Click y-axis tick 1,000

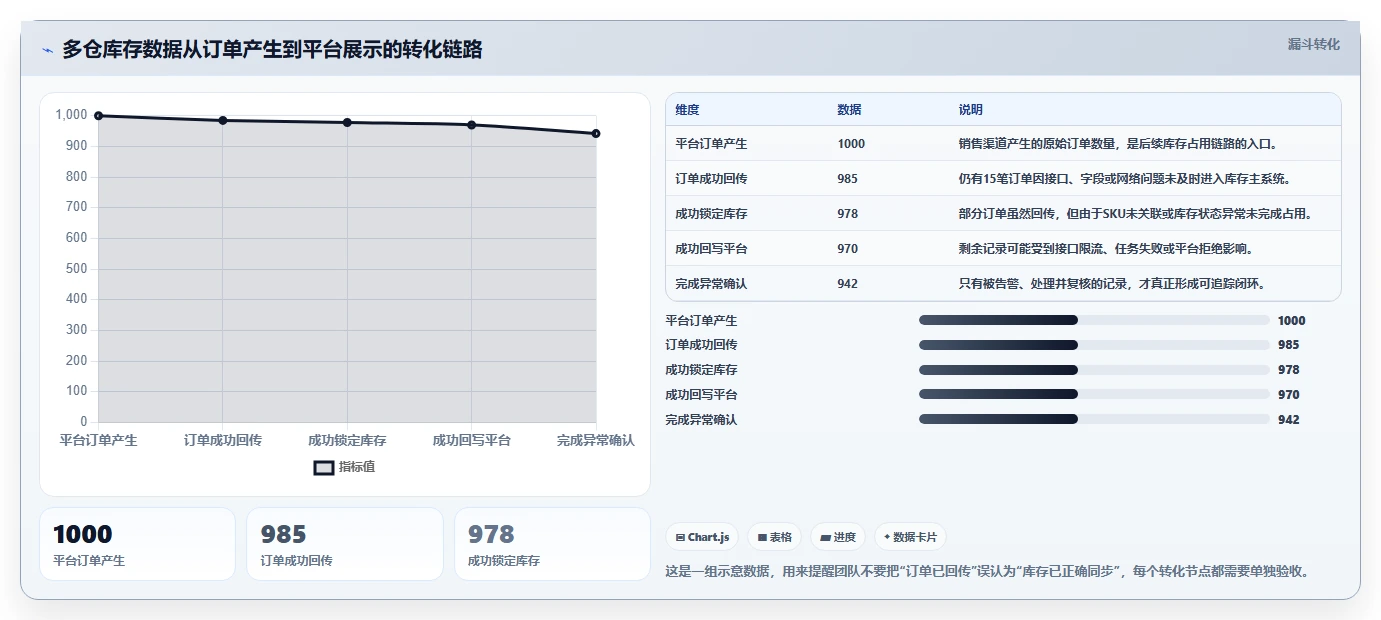point(72,115)
